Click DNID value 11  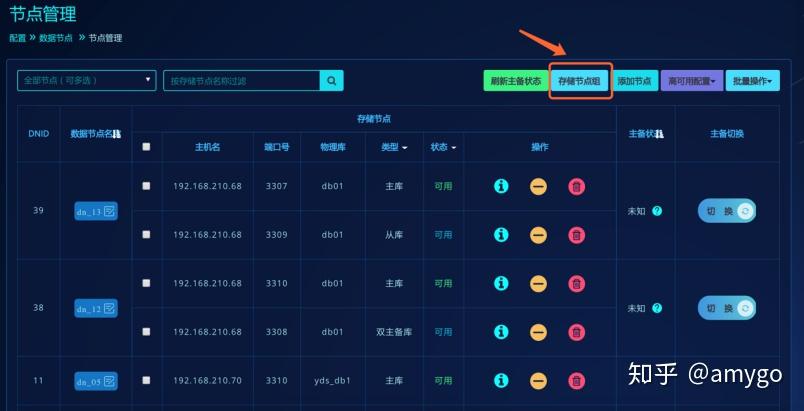tap(38, 380)
